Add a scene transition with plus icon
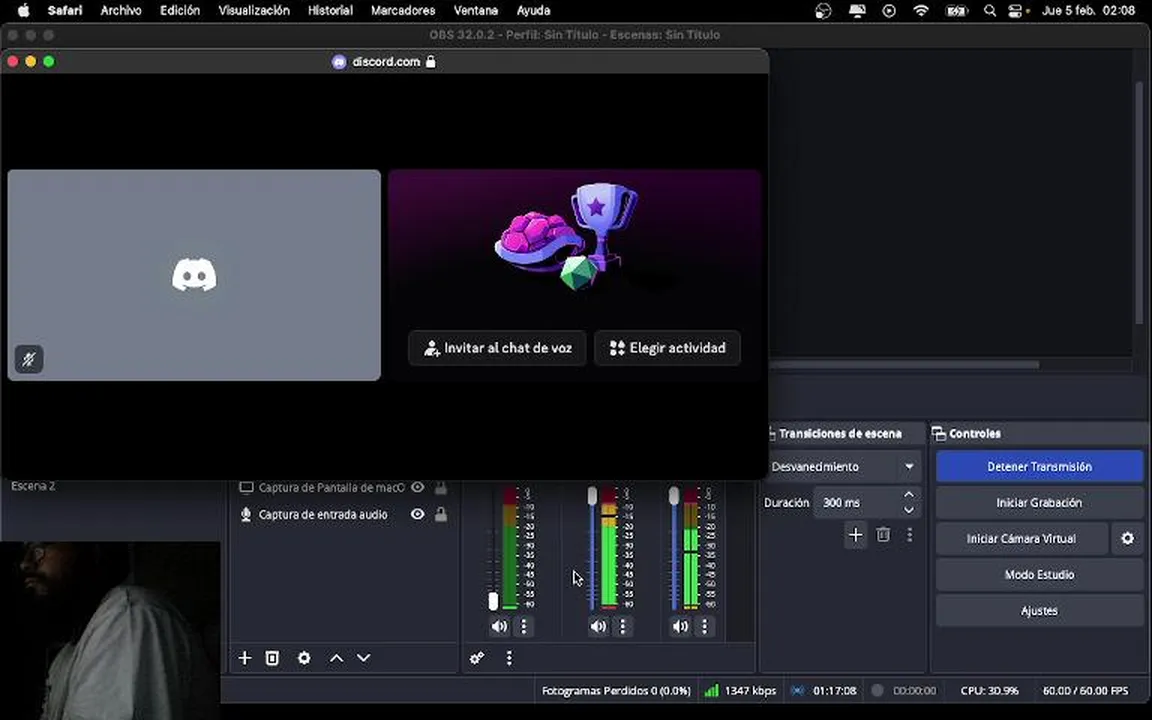The width and height of the screenshot is (1152, 720). tap(855, 535)
